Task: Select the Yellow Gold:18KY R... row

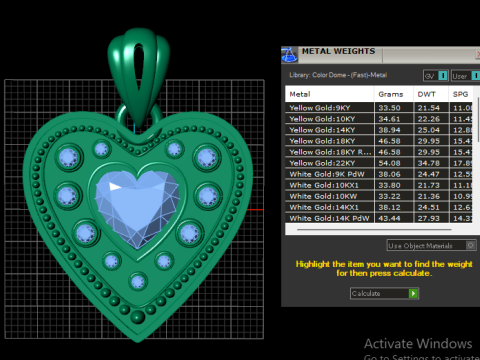Action: click(379, 152)
